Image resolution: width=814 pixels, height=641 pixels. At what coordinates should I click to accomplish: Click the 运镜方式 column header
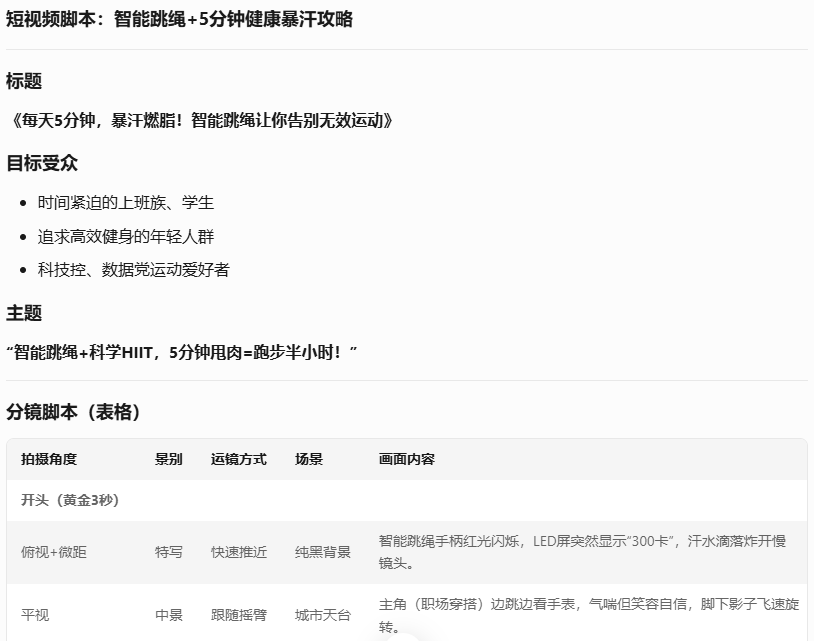(239, 459)
